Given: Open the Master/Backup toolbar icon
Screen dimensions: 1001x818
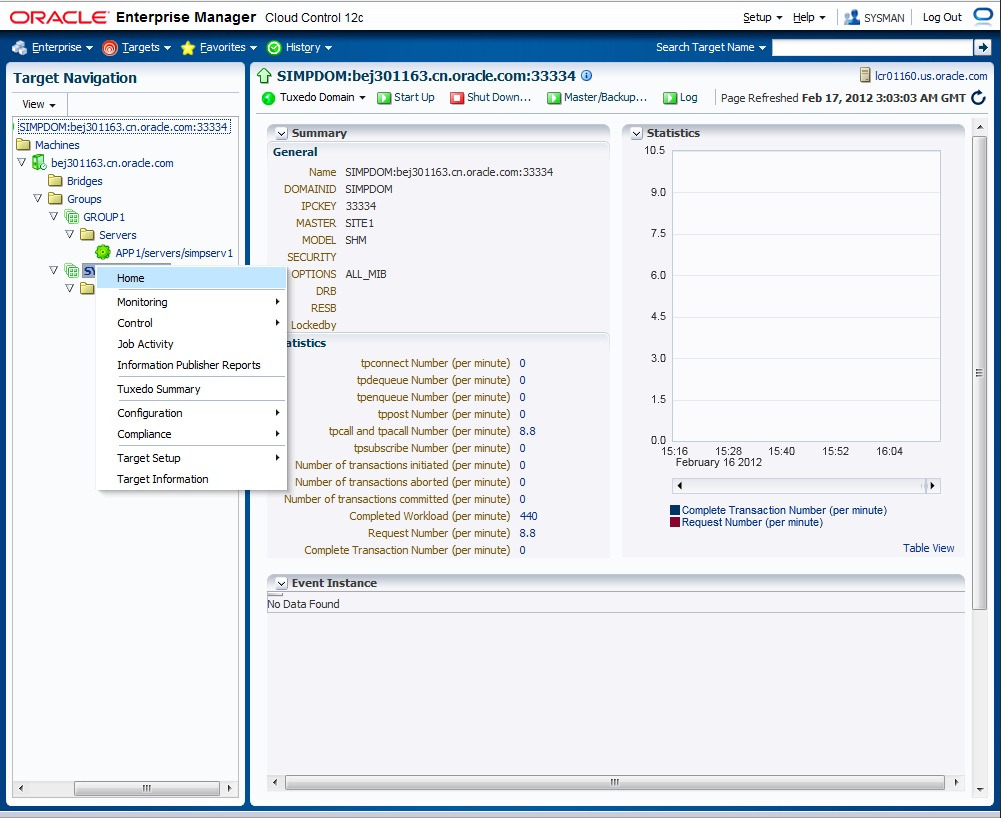Looking at the screenshot, I should click(553, 98).
